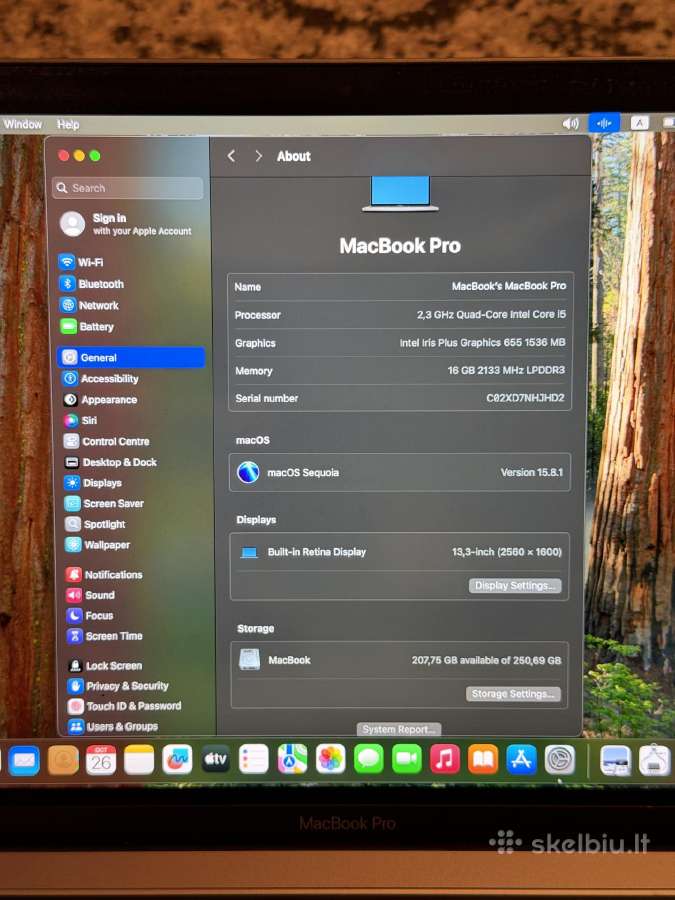Open the Window menu
The height and width of the screenshot is (900, 675).
tap(22, 124)
